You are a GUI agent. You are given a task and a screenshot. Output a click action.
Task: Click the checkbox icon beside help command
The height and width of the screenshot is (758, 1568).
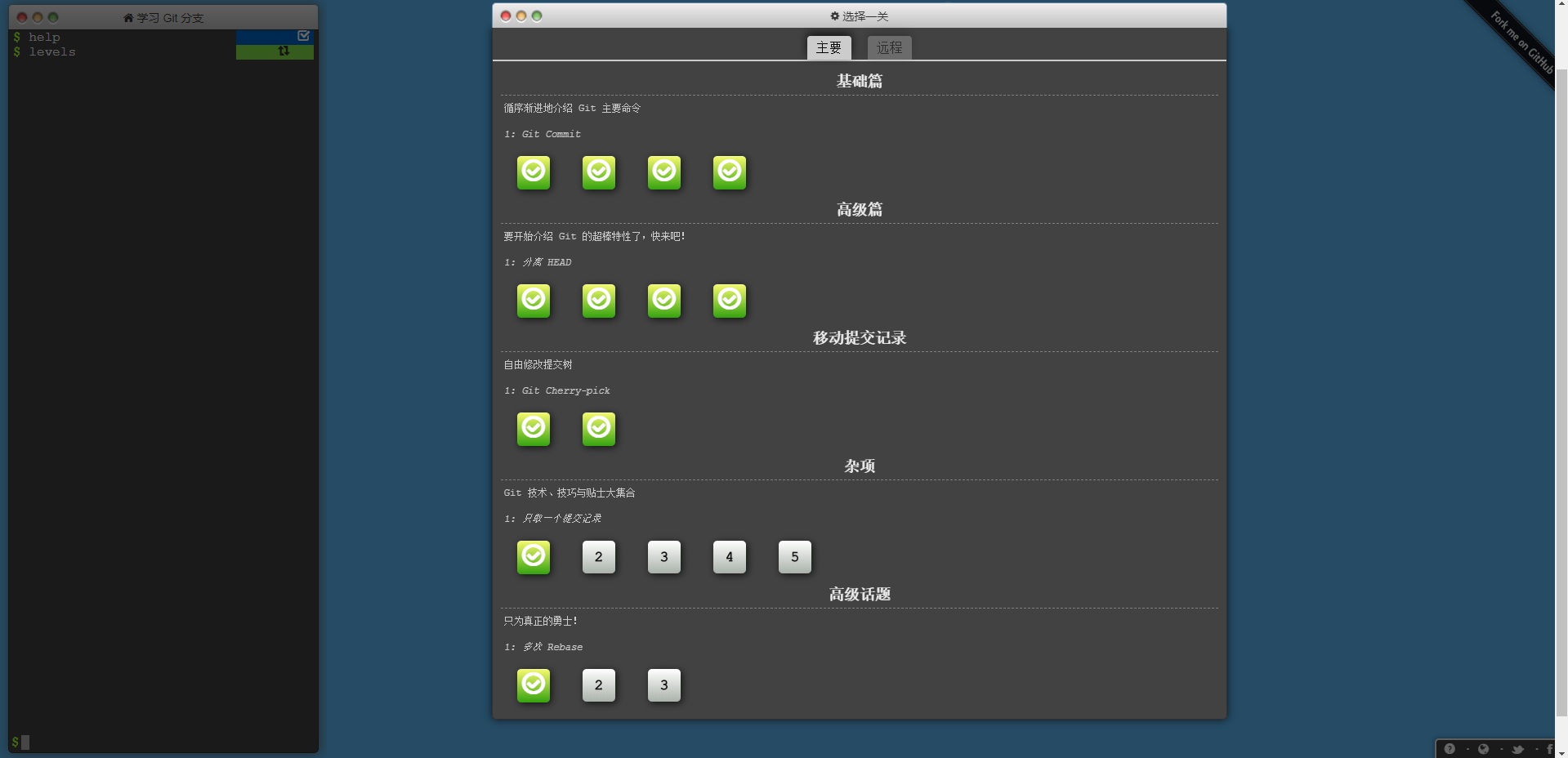pyautogui.click(x=303, y=36)
